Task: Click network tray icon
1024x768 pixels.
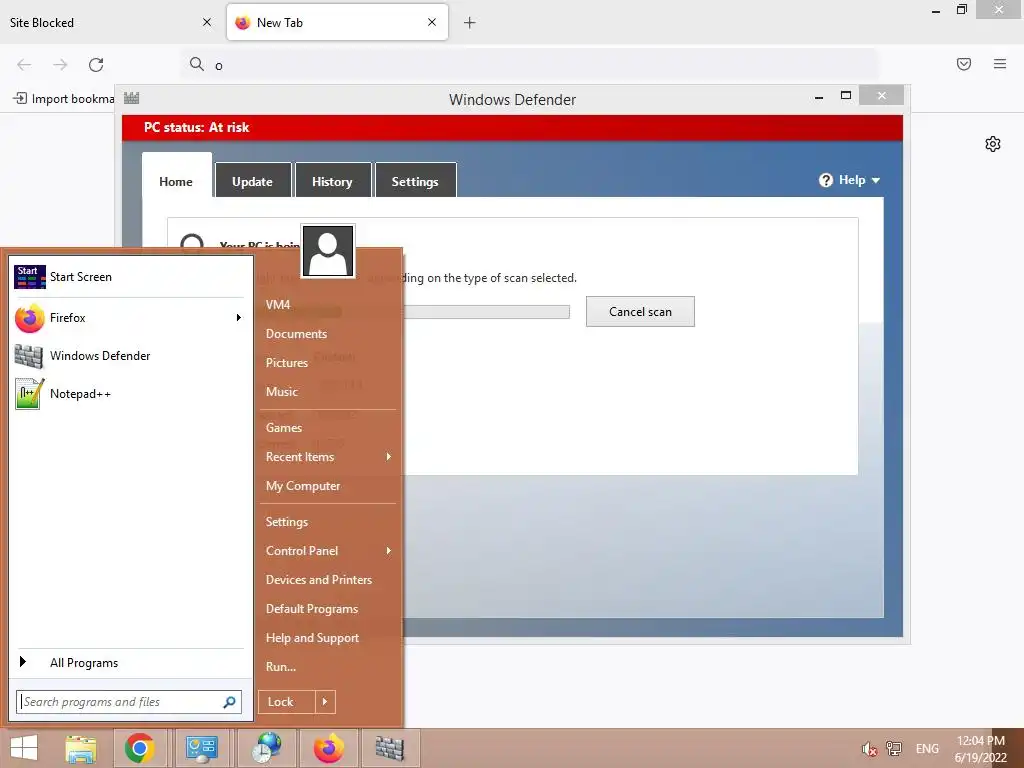Action: coord(894,749)
